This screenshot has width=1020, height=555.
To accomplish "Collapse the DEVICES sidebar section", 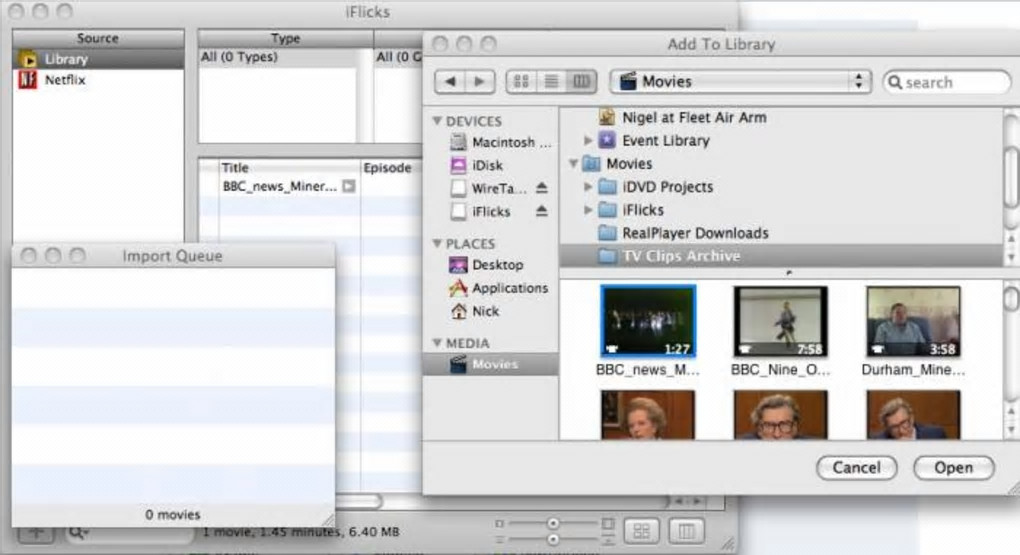I will click(437, 121).
